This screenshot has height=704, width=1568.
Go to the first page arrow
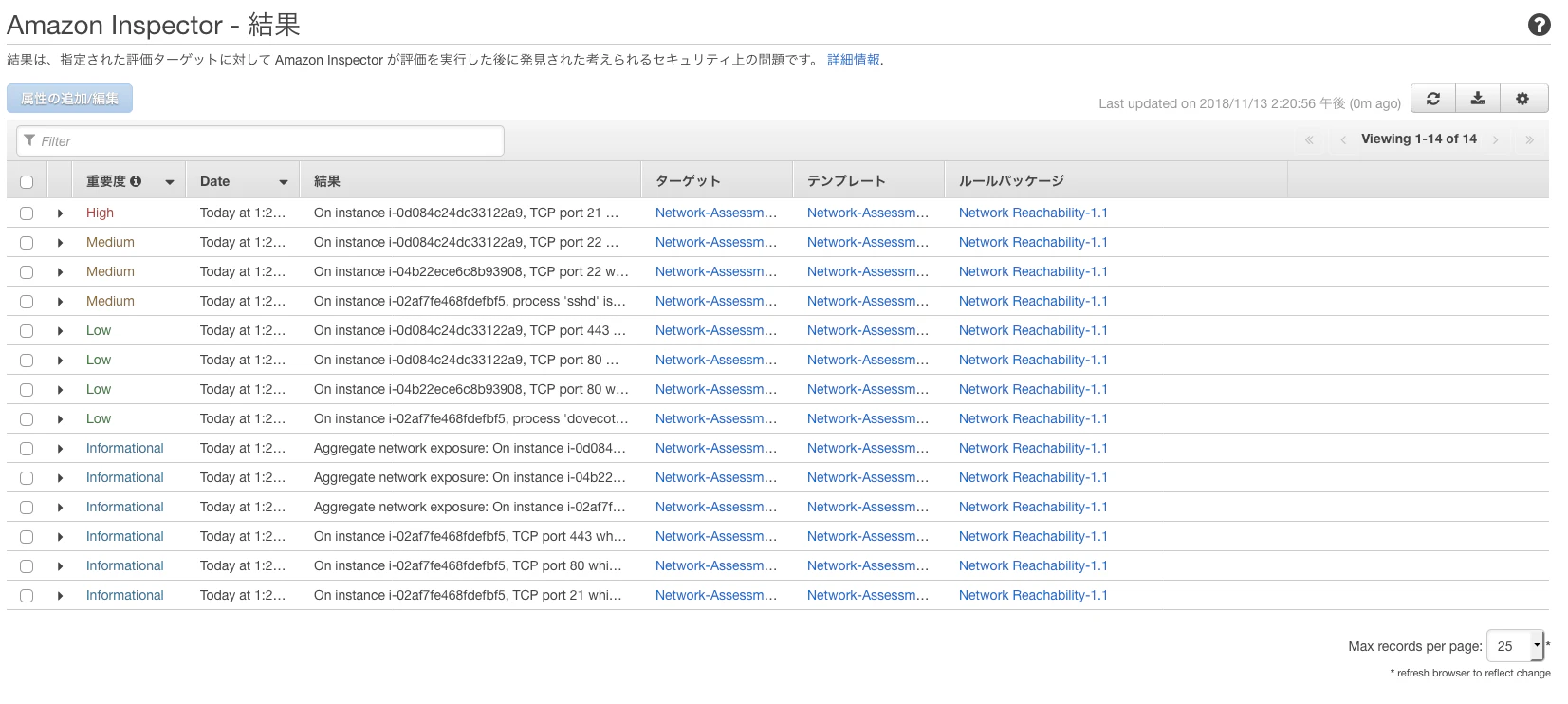(x=1309, y=139)
